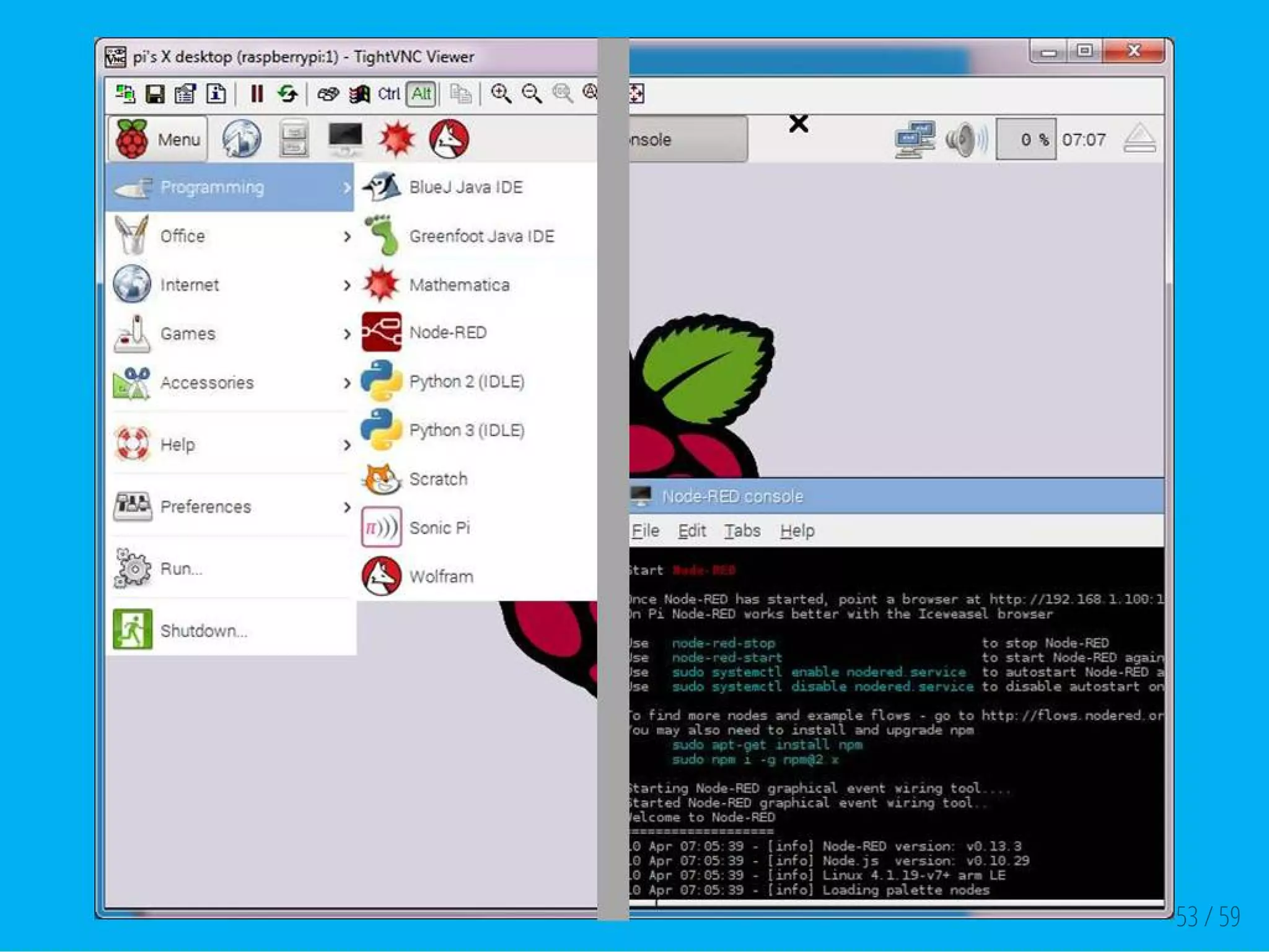Click the zoom in magnifier icon
The image size is (1269, 952).
point(501,94)
